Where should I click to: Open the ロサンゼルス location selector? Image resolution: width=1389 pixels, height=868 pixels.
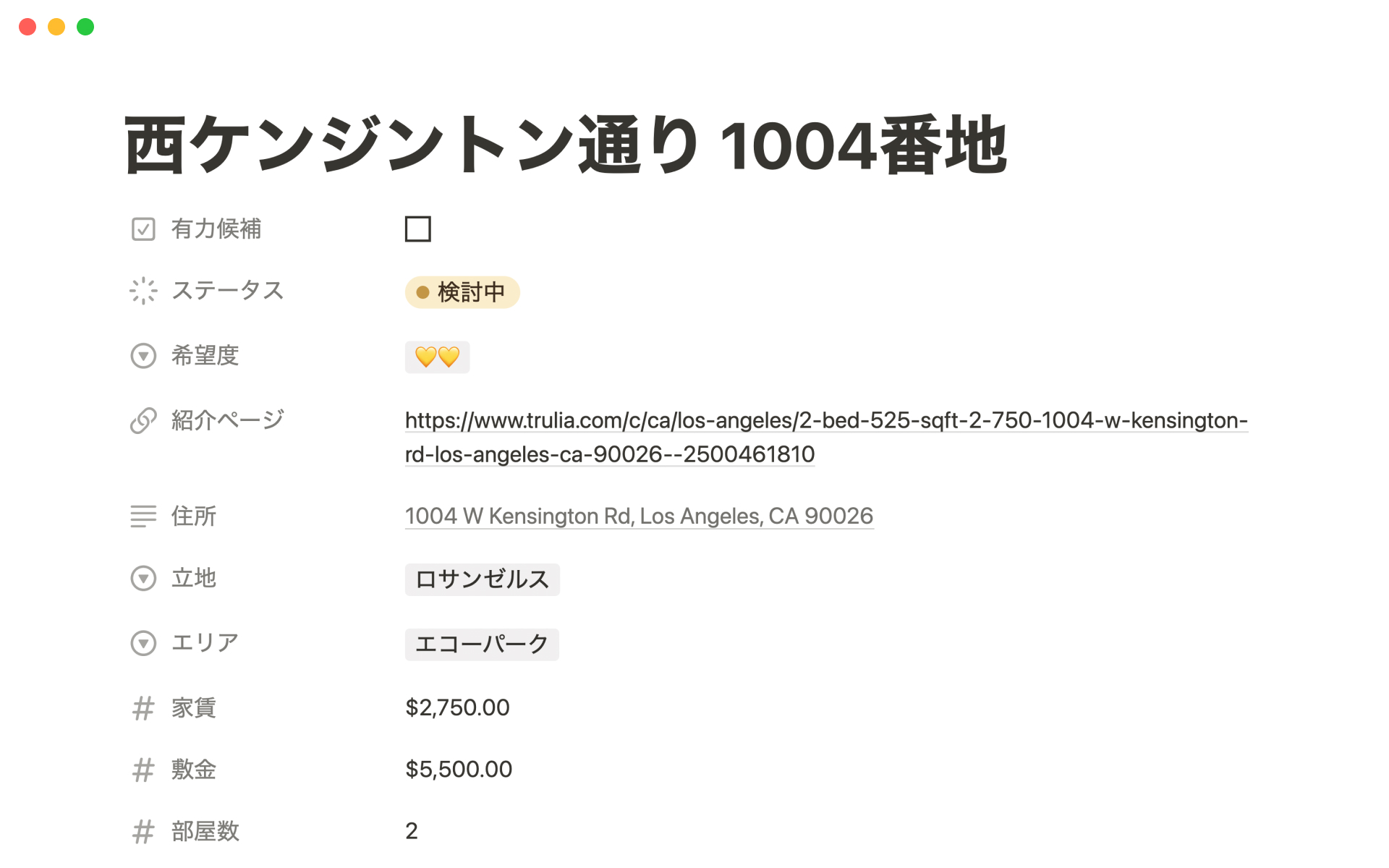482,579
